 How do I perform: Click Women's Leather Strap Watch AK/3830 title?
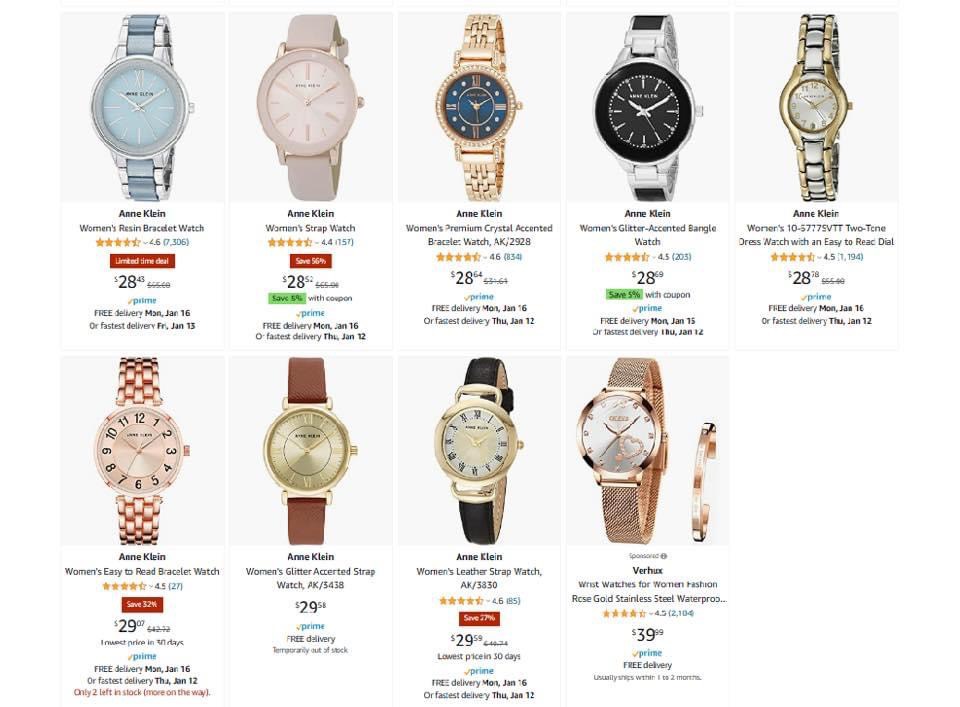pyautogui.click(x=479, y=578)
